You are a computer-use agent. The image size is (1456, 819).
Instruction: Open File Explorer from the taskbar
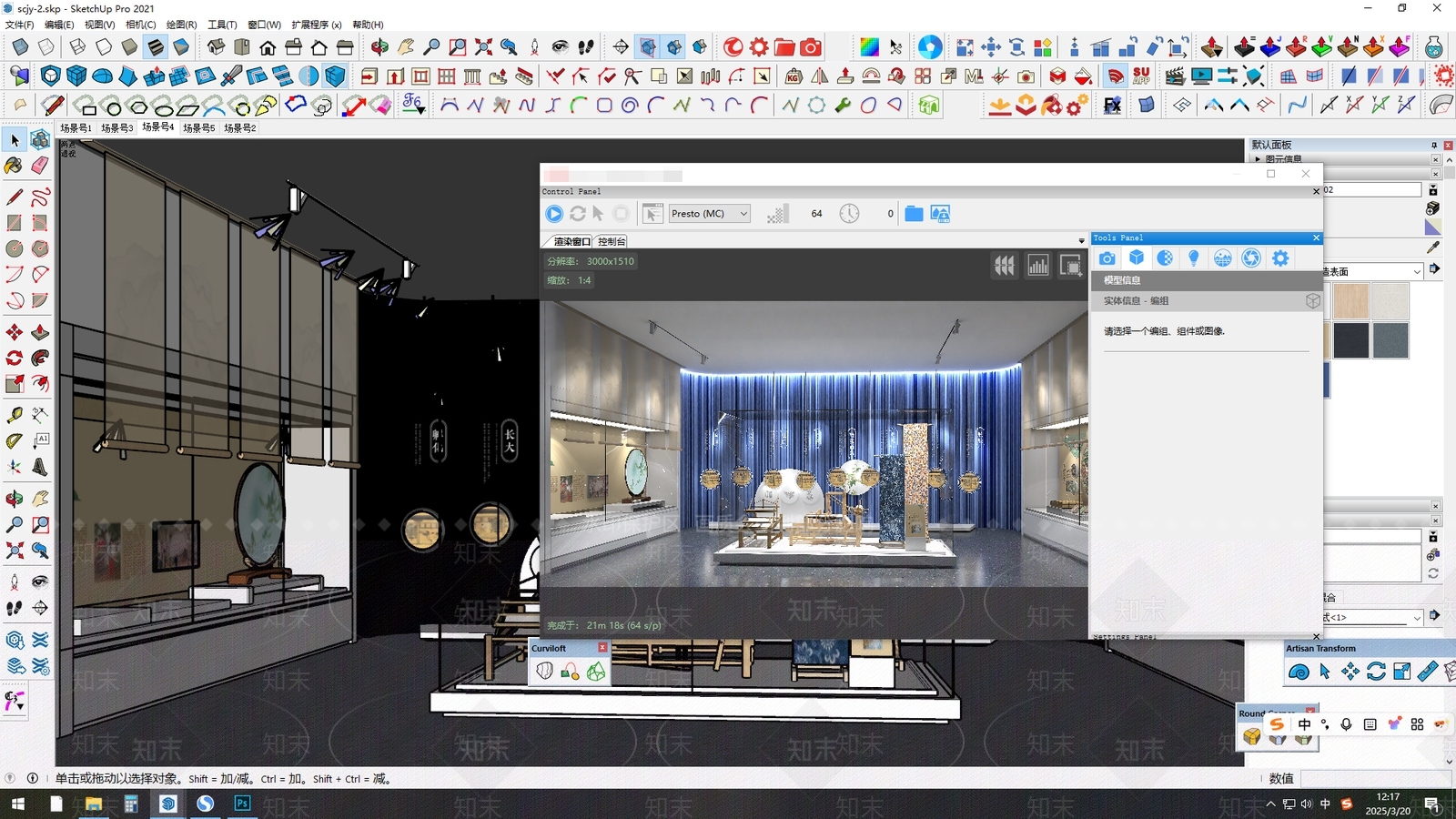[x=93, y=804]
